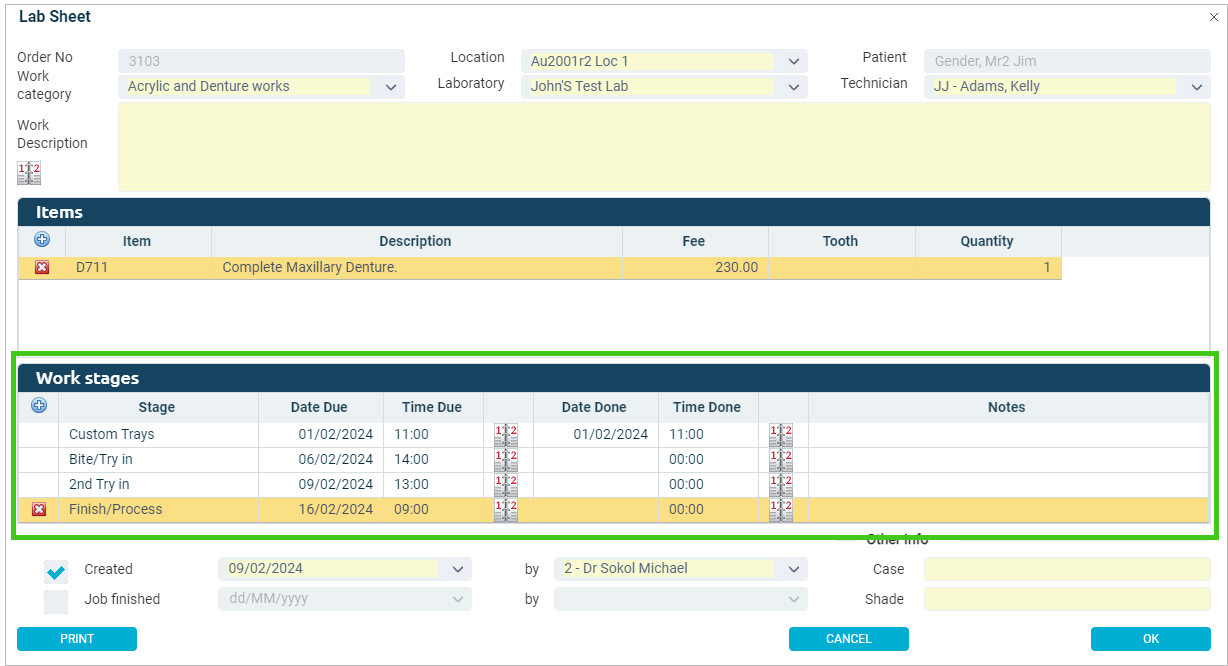Click the Case input field
1228x666 pixels.
point(1067,569)
